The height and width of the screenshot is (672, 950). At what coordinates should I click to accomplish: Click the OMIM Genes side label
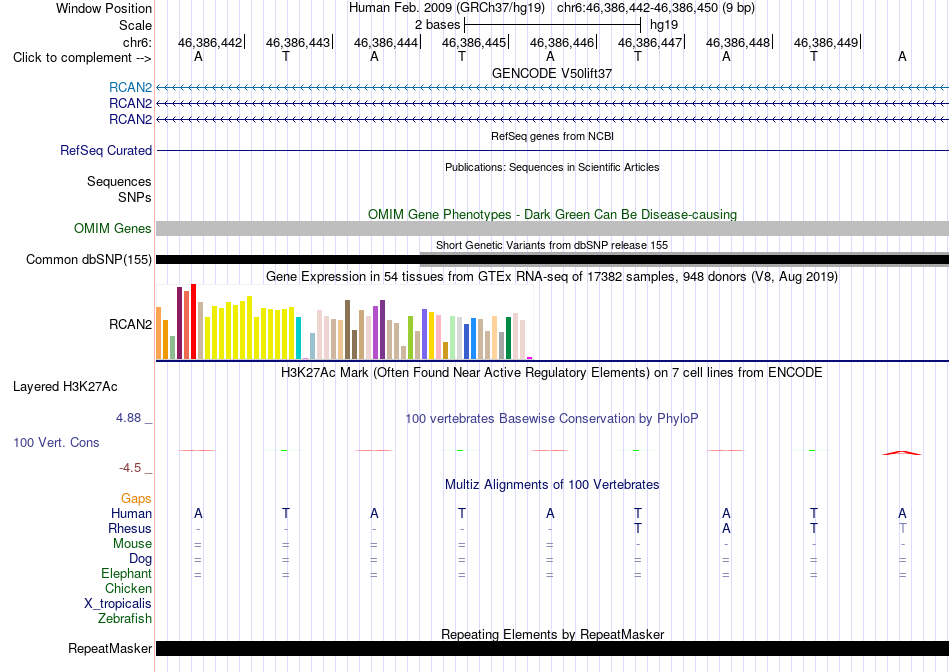tap(113, 228)
